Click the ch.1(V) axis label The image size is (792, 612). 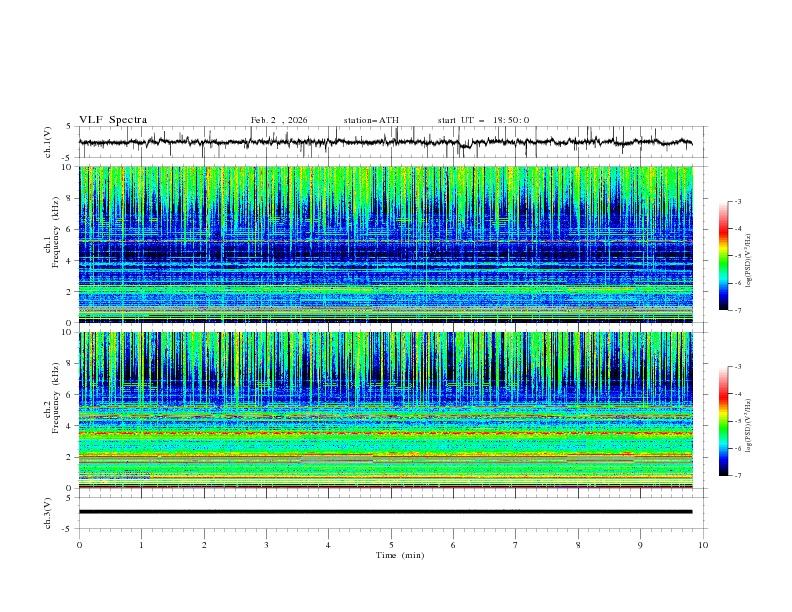click(49, 142)
